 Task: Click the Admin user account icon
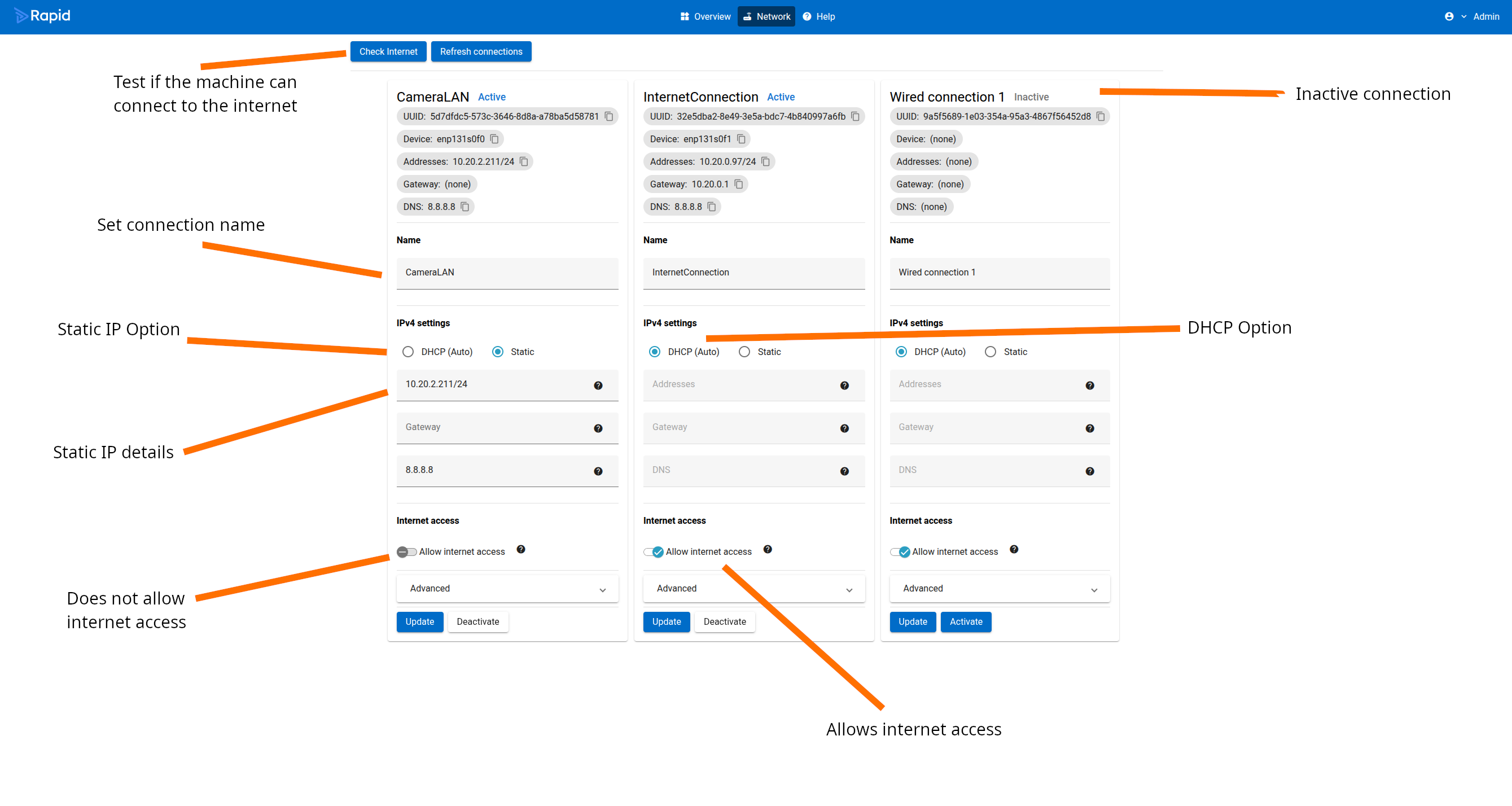tap(1449, 16)
